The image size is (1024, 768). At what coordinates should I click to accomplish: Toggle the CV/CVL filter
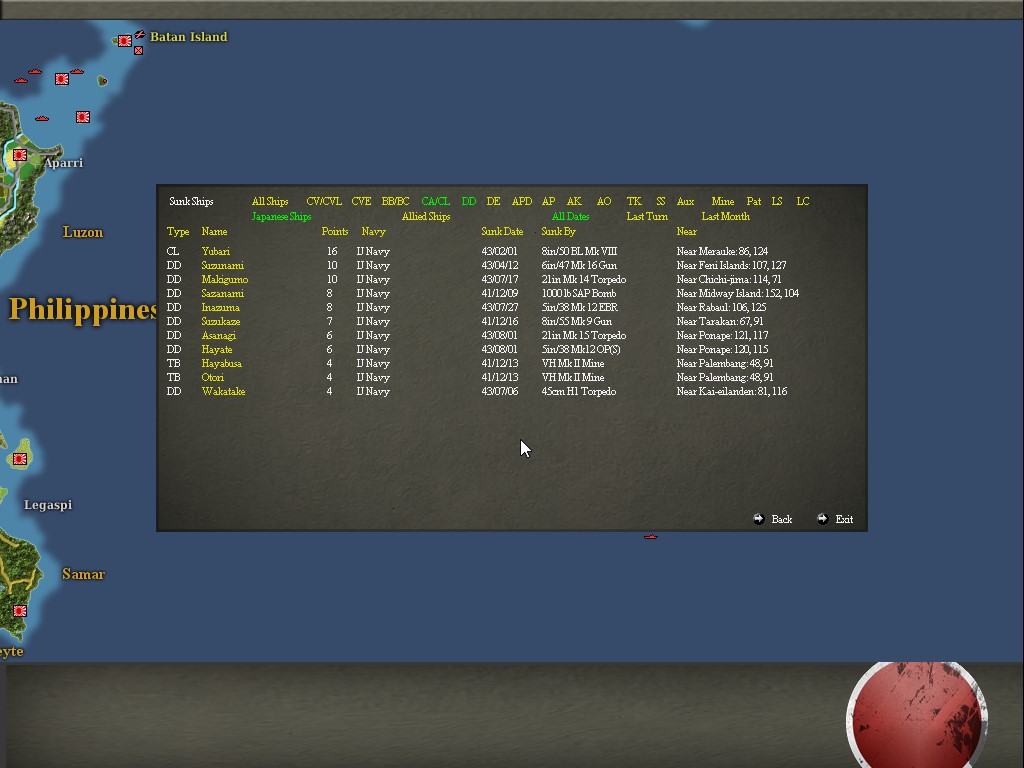(324, 201)
